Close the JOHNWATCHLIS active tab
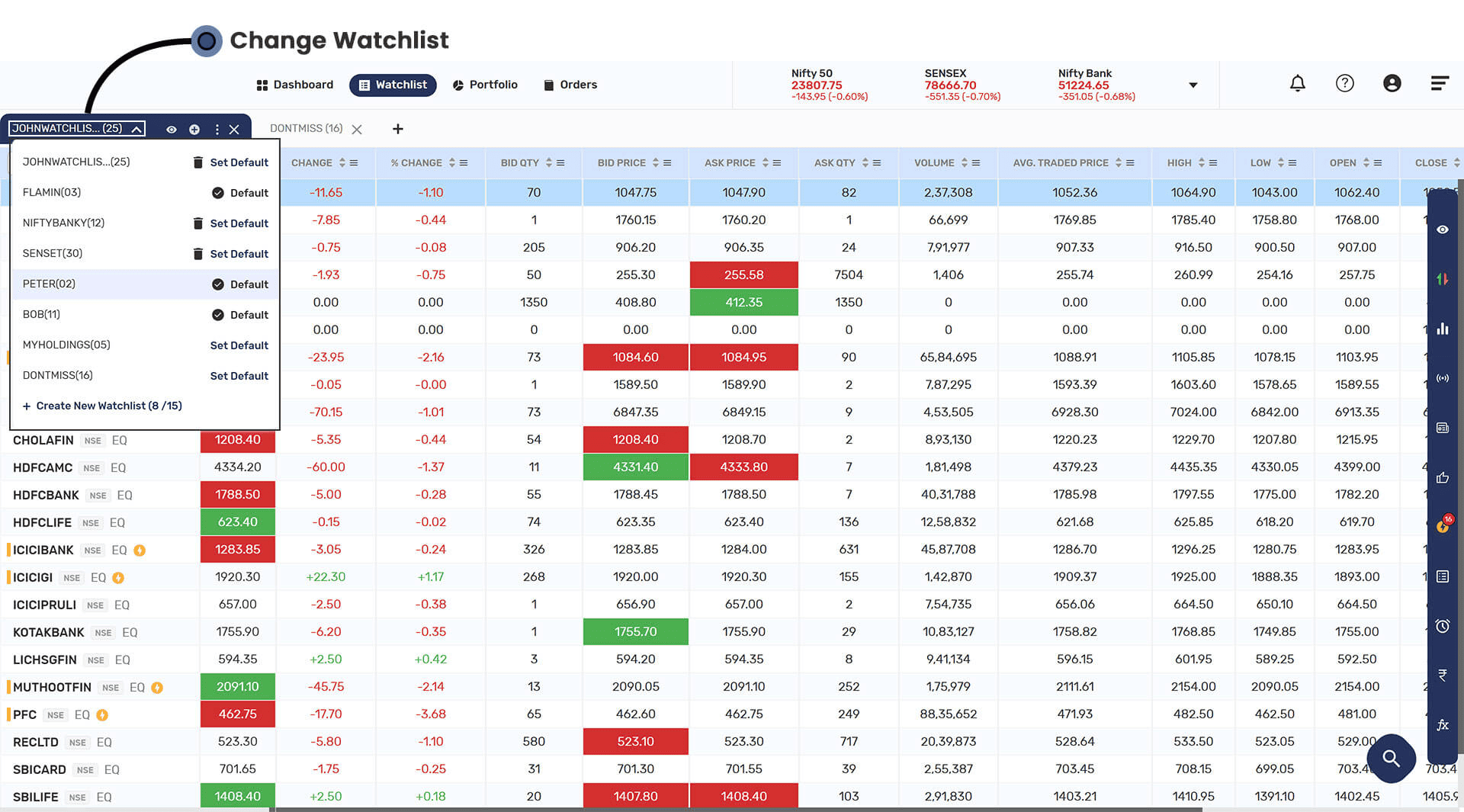 click(234, 130)
